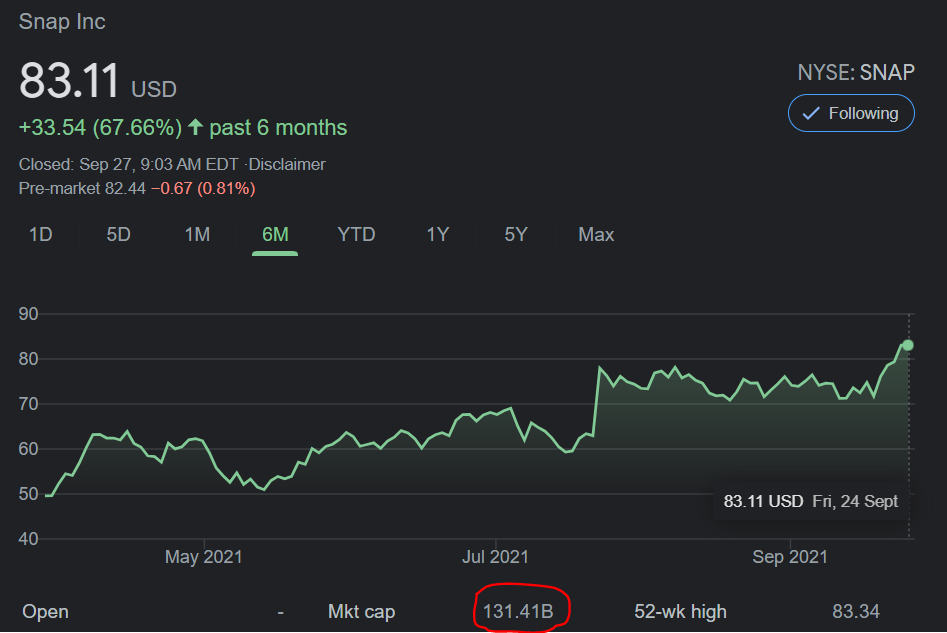Viewport: 947px width, 633px height.
Task: Toggle the Following button for SNAP
Action: point(851,113)
